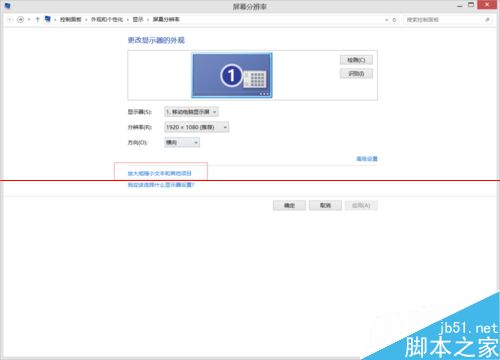This screenshot has height=360, width=500.
Task: Open 放大或缩小文本和其他项目 link
Action: (160, 173)
